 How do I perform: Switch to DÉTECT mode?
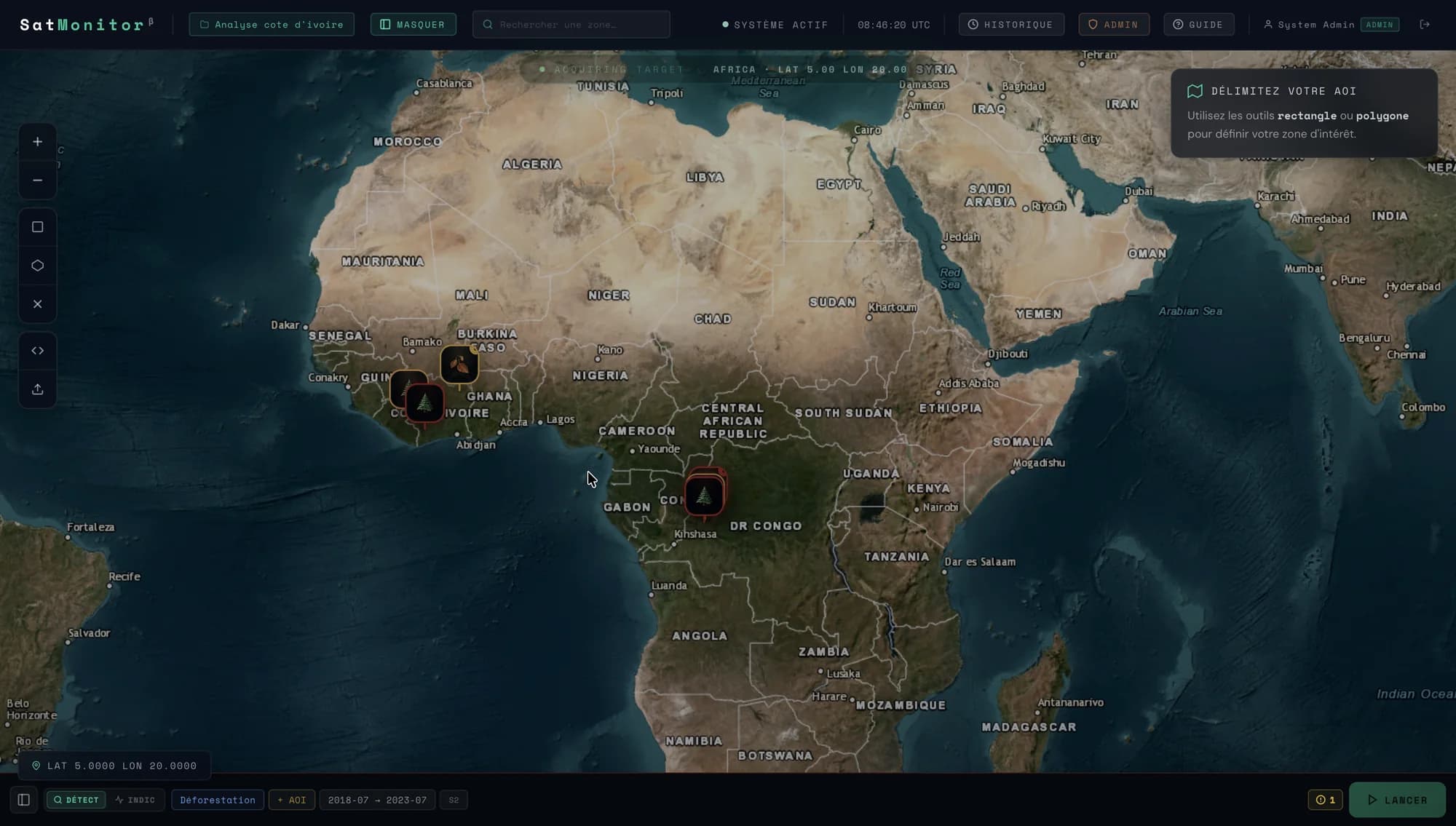[x=76, y=800]
